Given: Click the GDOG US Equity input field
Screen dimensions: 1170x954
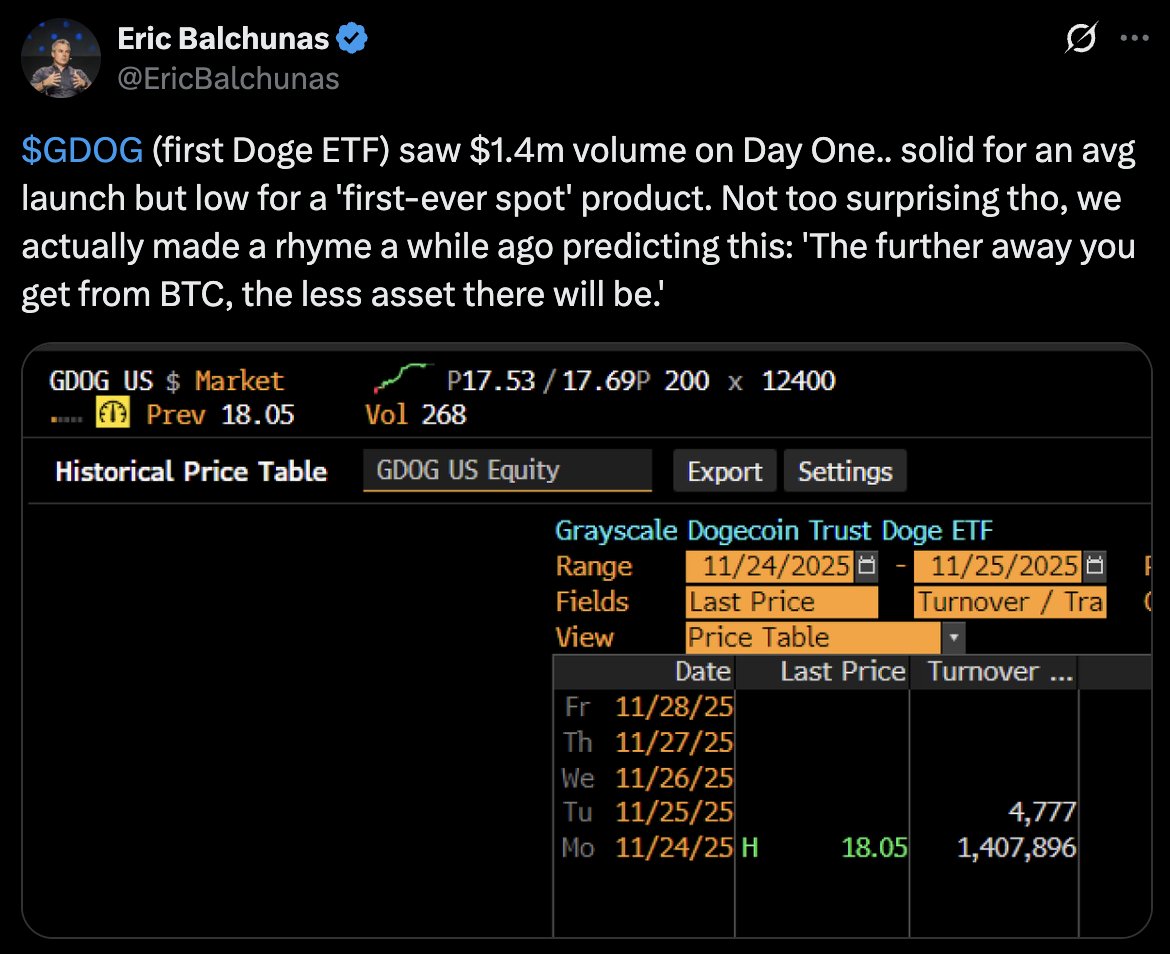Looking at the screenshot, I should (507, 471).
